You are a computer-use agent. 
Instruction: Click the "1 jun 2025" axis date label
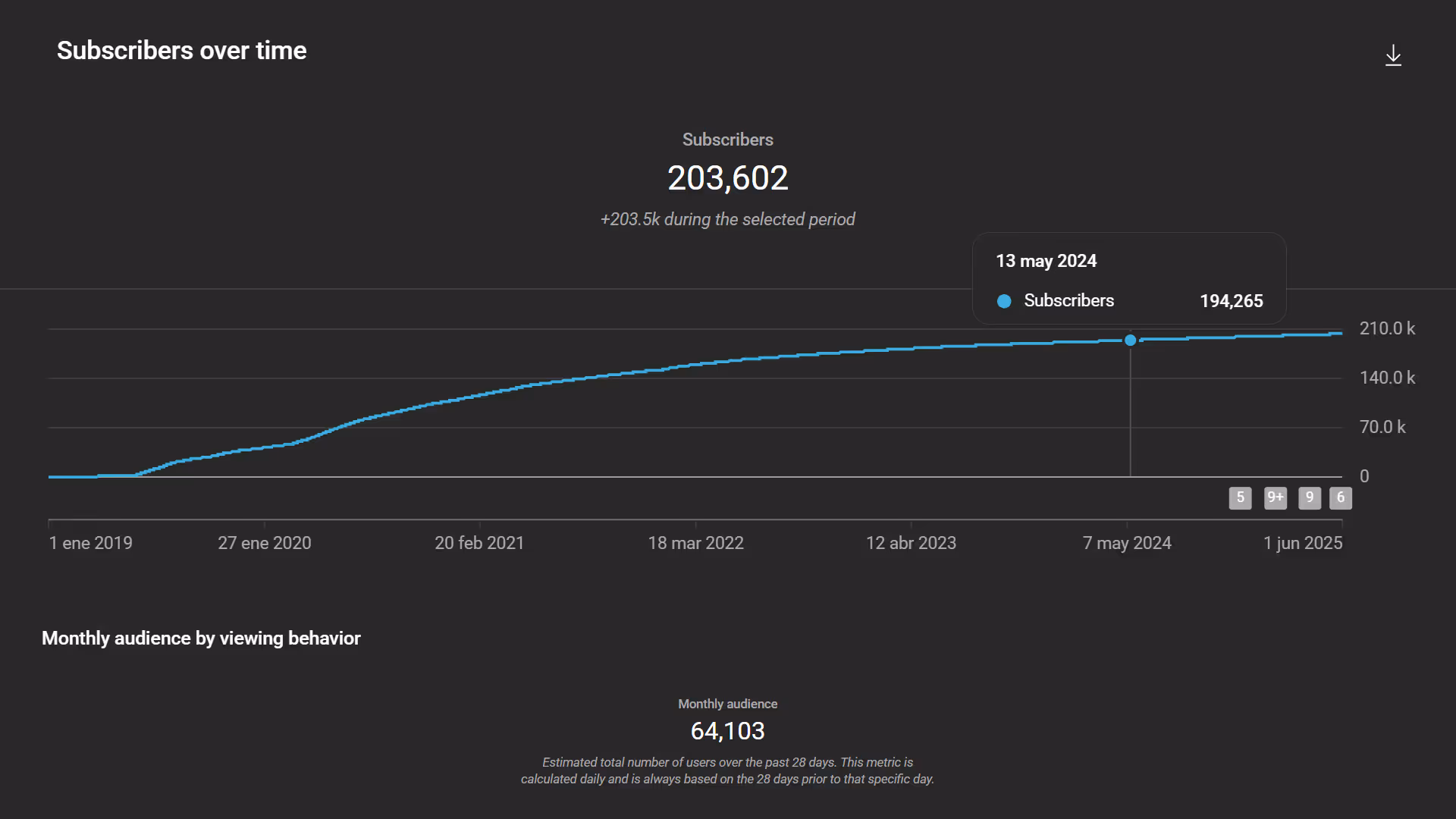pyautogui.click(x=1302, y=542)
